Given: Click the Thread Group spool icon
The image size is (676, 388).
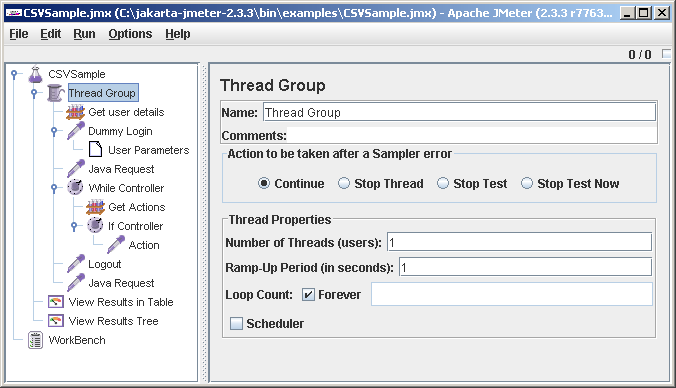Looking at the screenshot, I should (x=55, y=93).
